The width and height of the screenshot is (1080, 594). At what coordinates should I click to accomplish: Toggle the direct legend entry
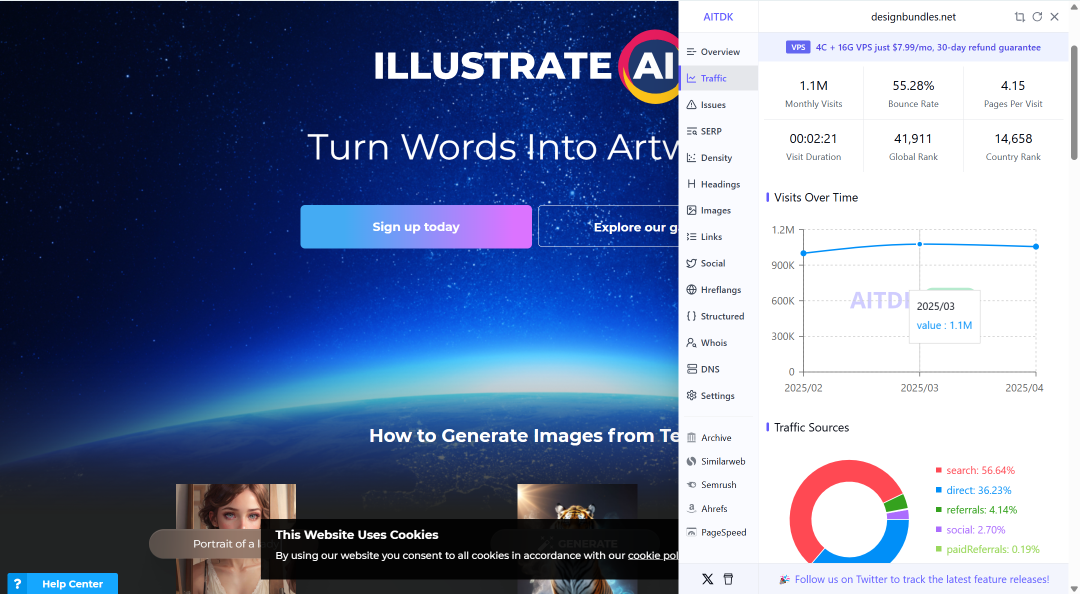973,491
